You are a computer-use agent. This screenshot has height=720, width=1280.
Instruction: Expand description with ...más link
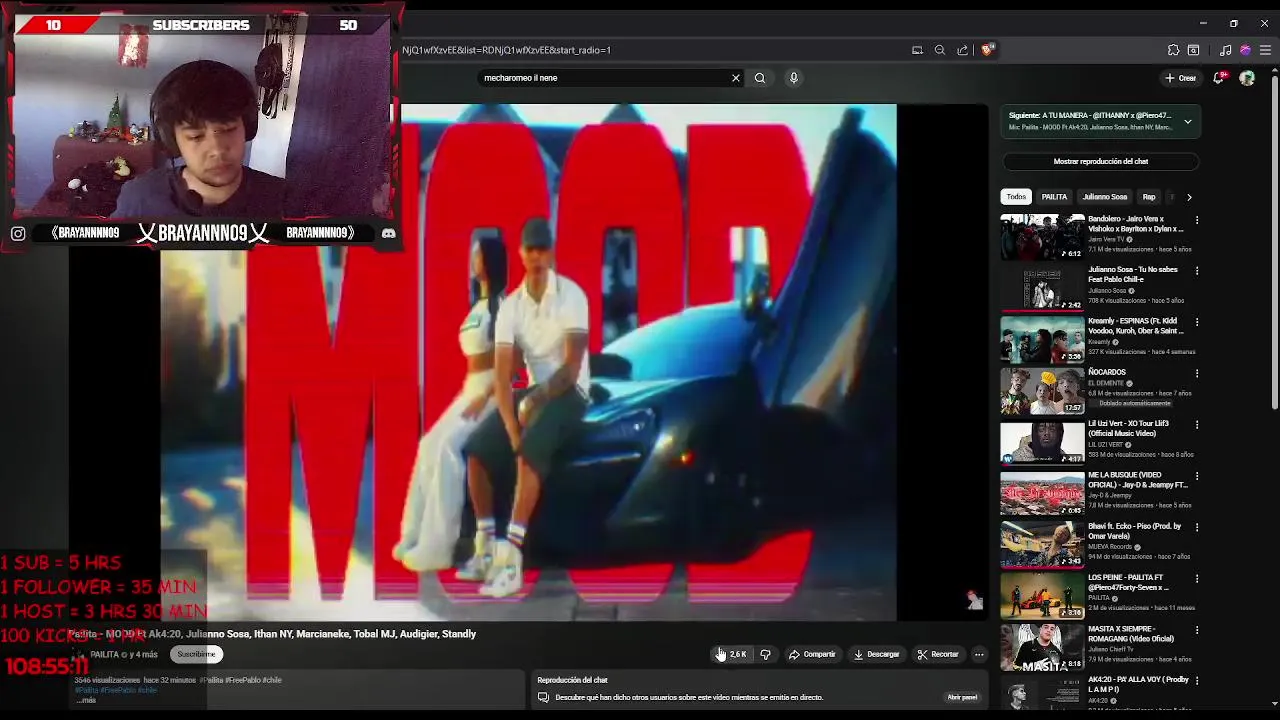(x=86, y=700)
